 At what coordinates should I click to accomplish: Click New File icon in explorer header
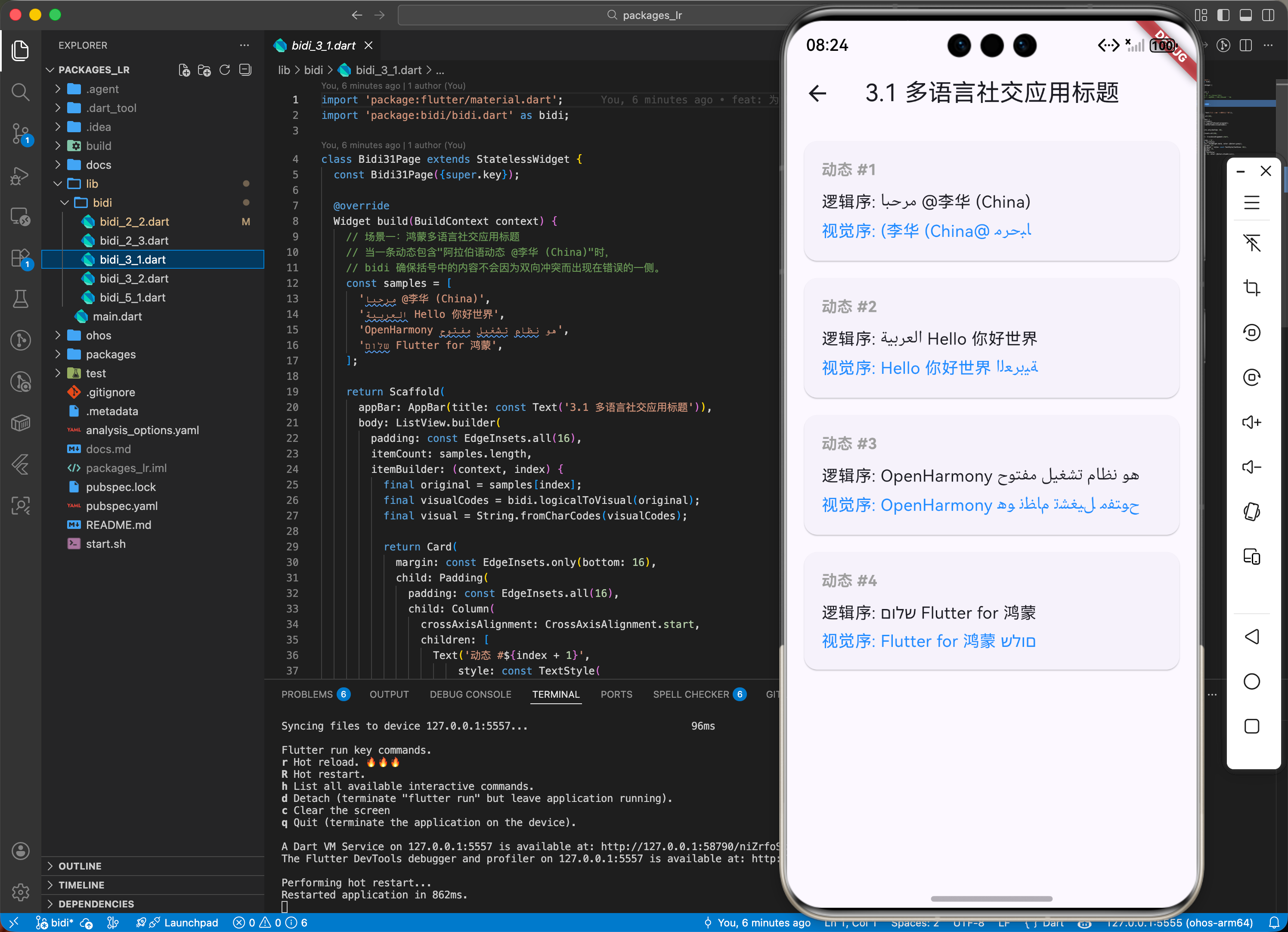[x=184, y=70]
